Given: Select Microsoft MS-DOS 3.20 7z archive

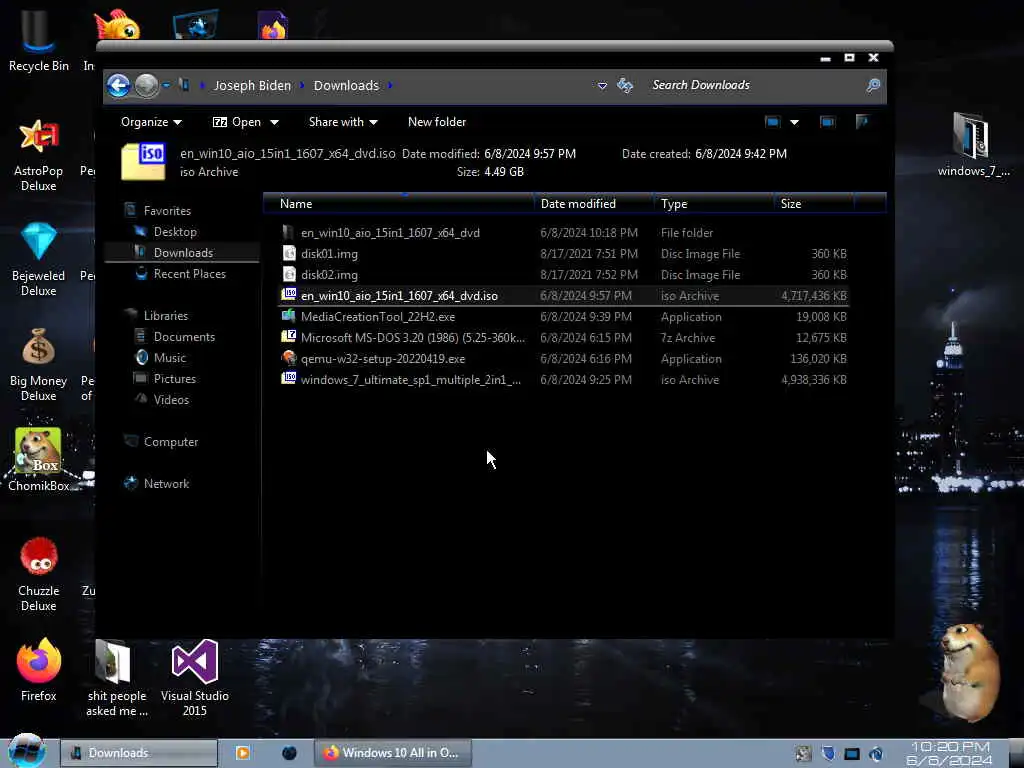Looking at the screenshot, I should tap(564, 338).
